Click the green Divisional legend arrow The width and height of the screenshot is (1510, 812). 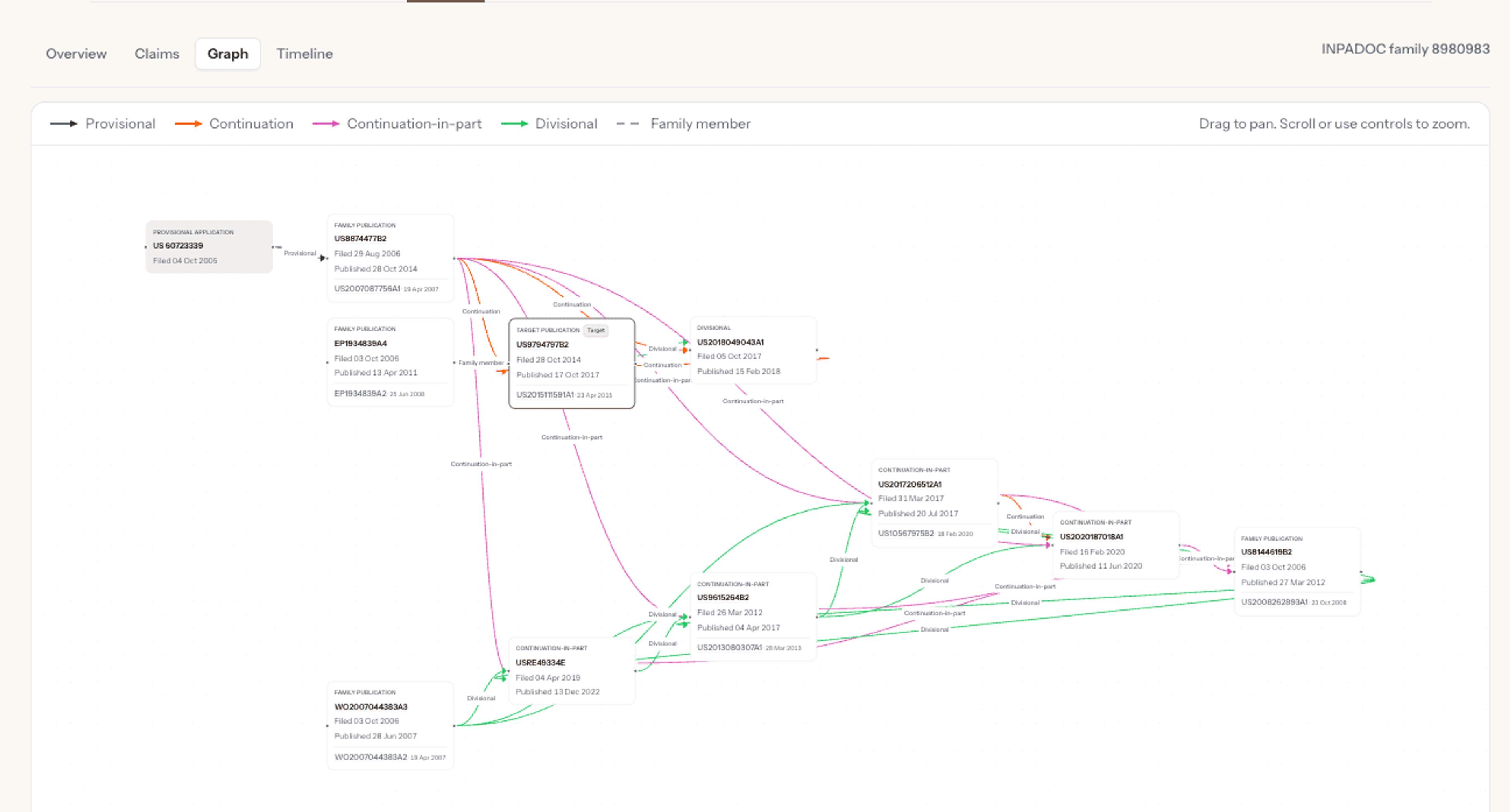(x=515, y=124)
